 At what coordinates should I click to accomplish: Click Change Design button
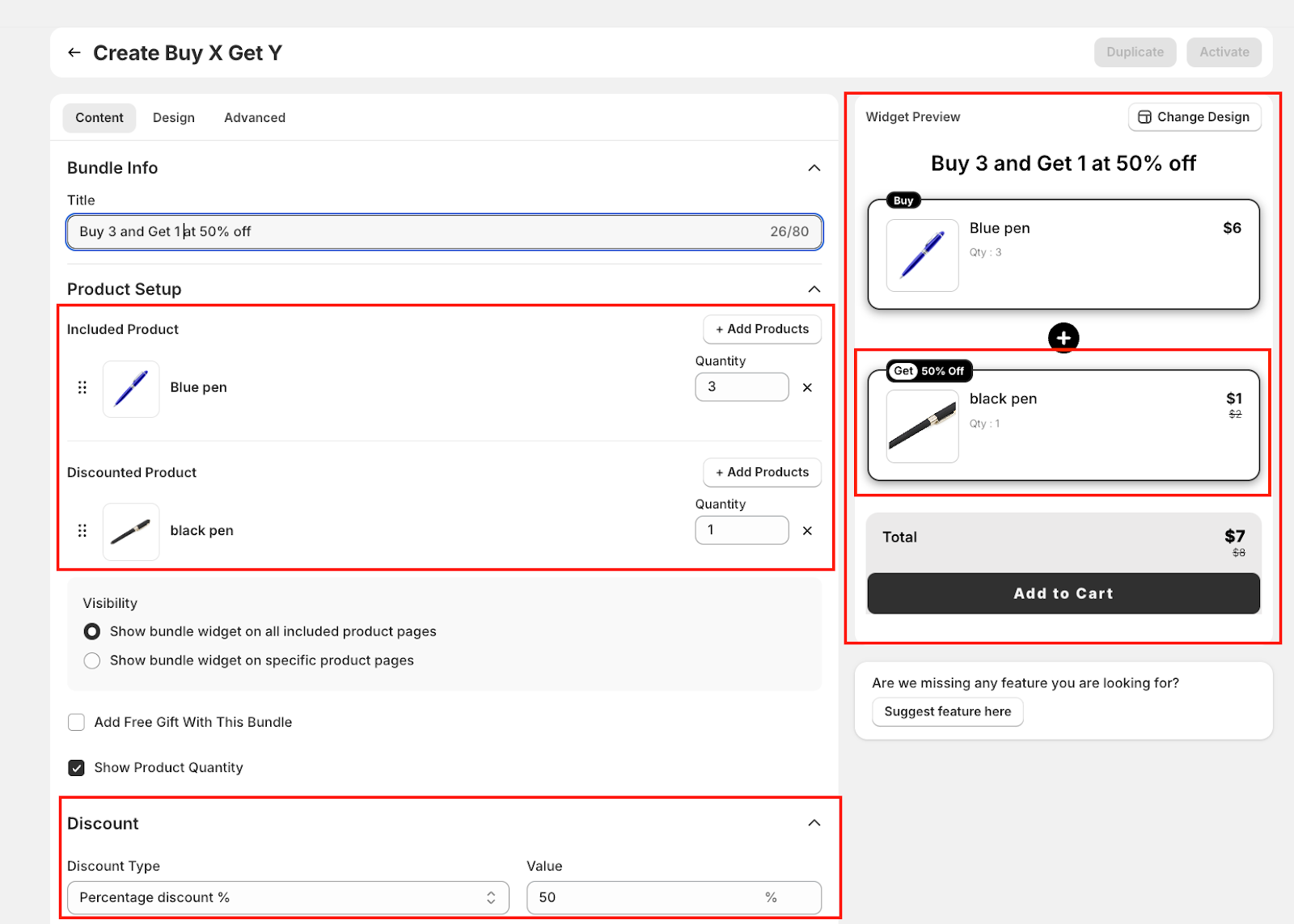coord(1194,117)
